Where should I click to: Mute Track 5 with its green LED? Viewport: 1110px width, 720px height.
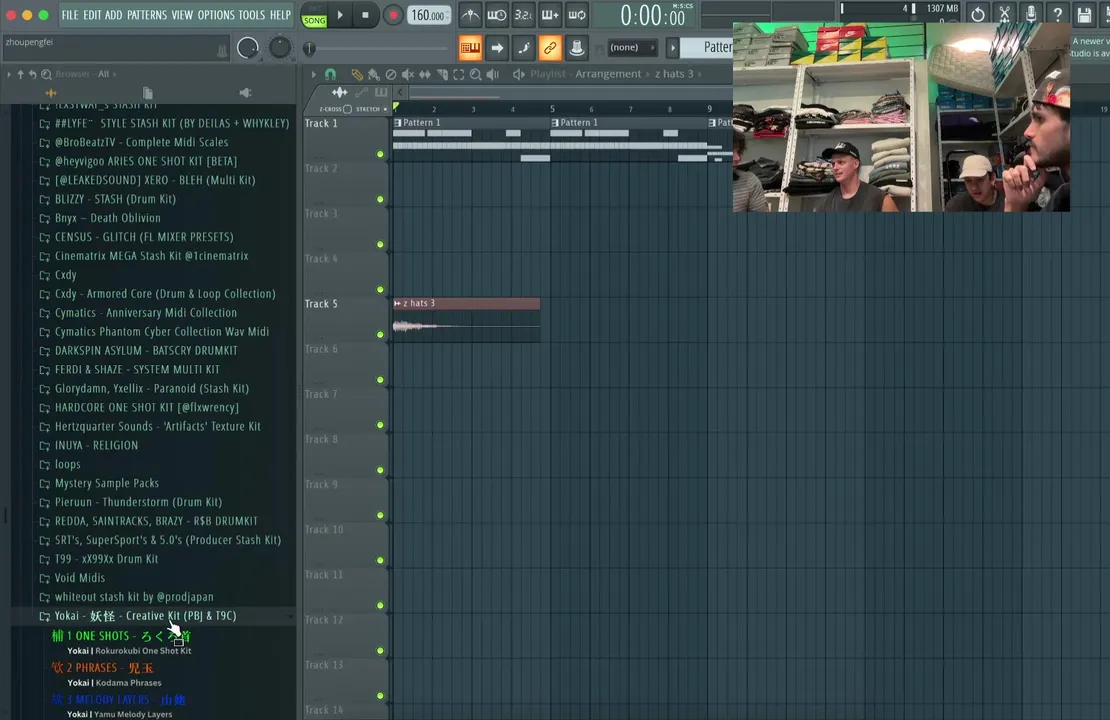pyautogui.click(x=380, y=334)
